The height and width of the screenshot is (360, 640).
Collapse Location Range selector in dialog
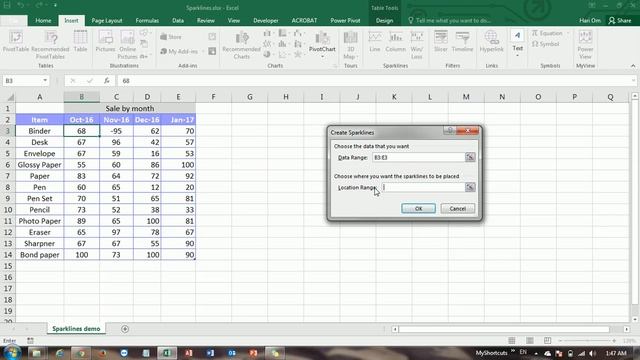[x=470, y=187]
